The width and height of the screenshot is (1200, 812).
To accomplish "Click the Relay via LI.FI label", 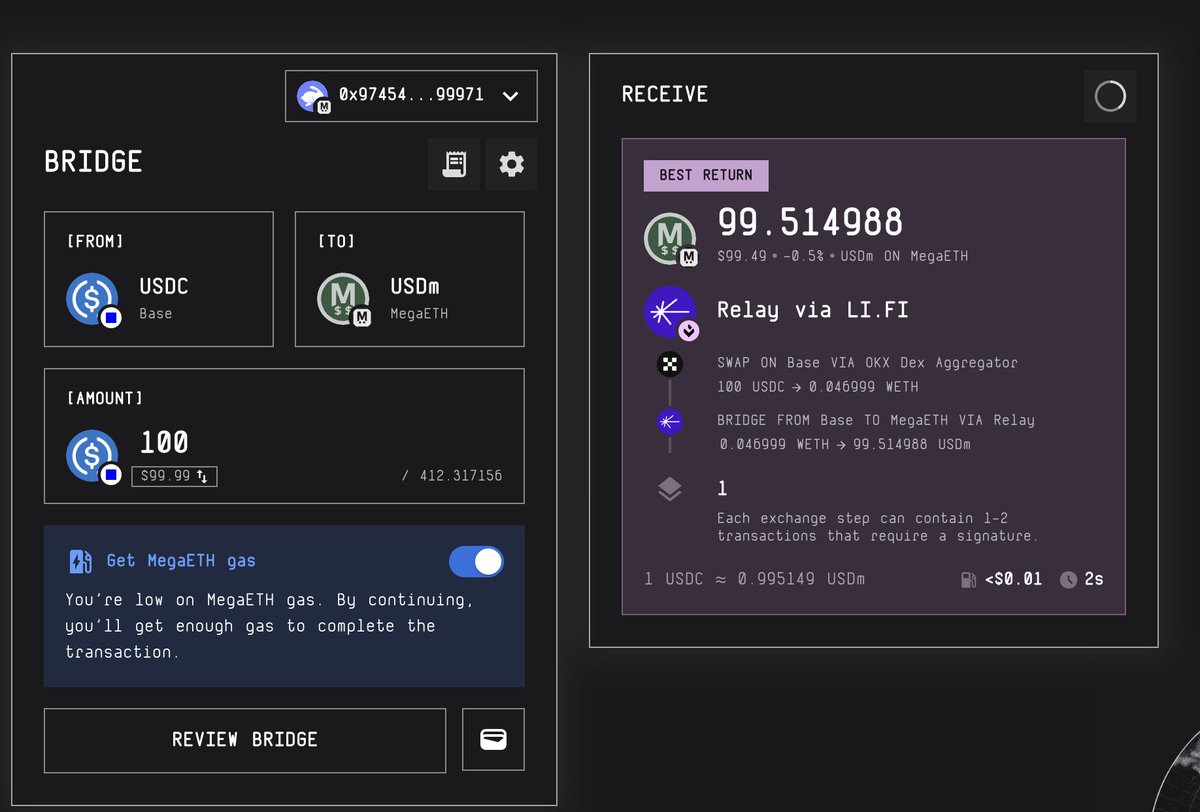I will tap(813, 309).
